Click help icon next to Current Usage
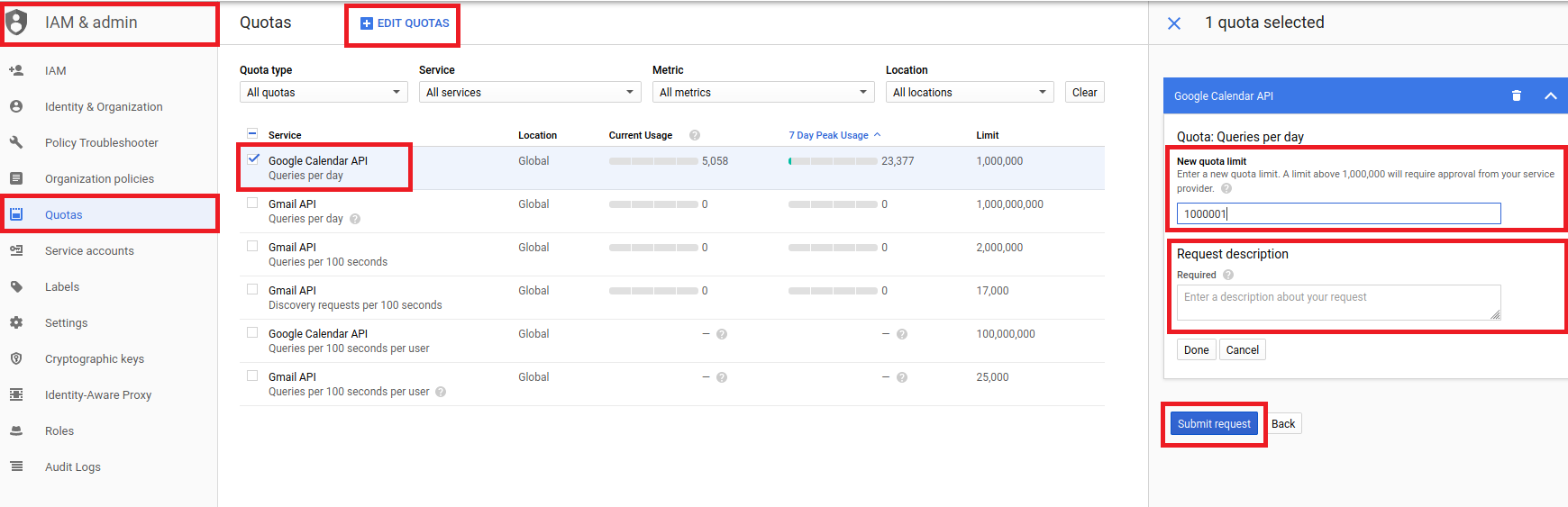Image resolution: width=1568 pixels, height=507 pixels. pos(694,135)
